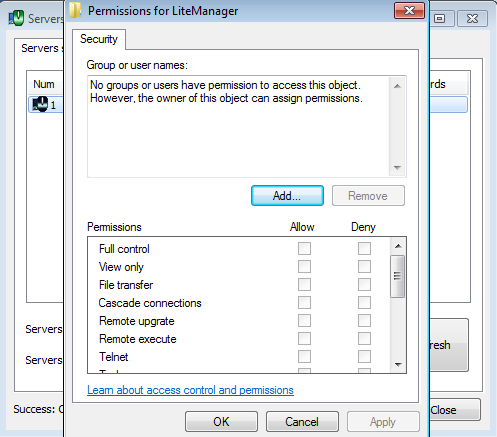Allow Remote execute permission
Screen dimensions: 497x437
[x=304, y=338]
